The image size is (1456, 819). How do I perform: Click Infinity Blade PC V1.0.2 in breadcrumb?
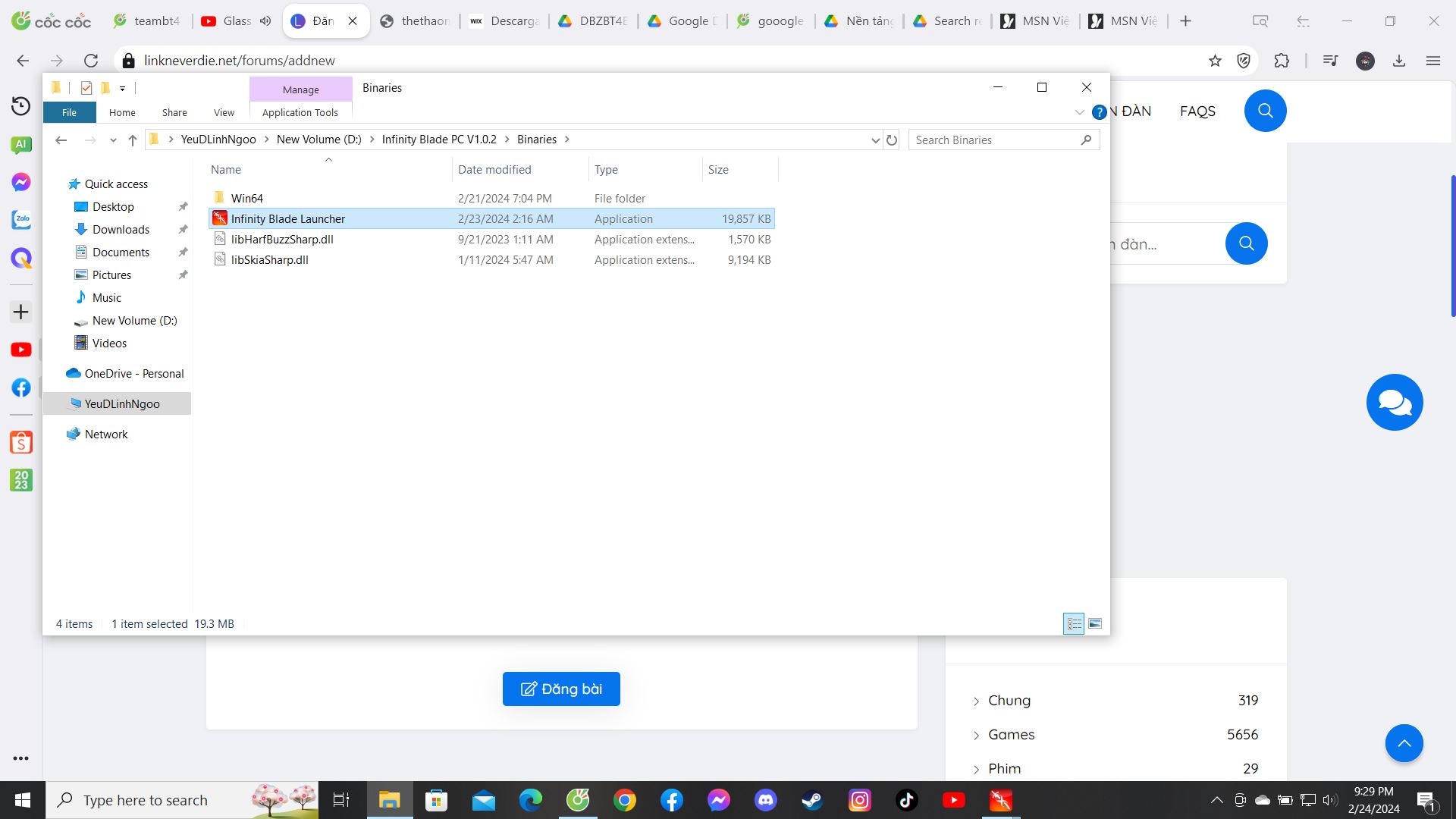point(439,140)
